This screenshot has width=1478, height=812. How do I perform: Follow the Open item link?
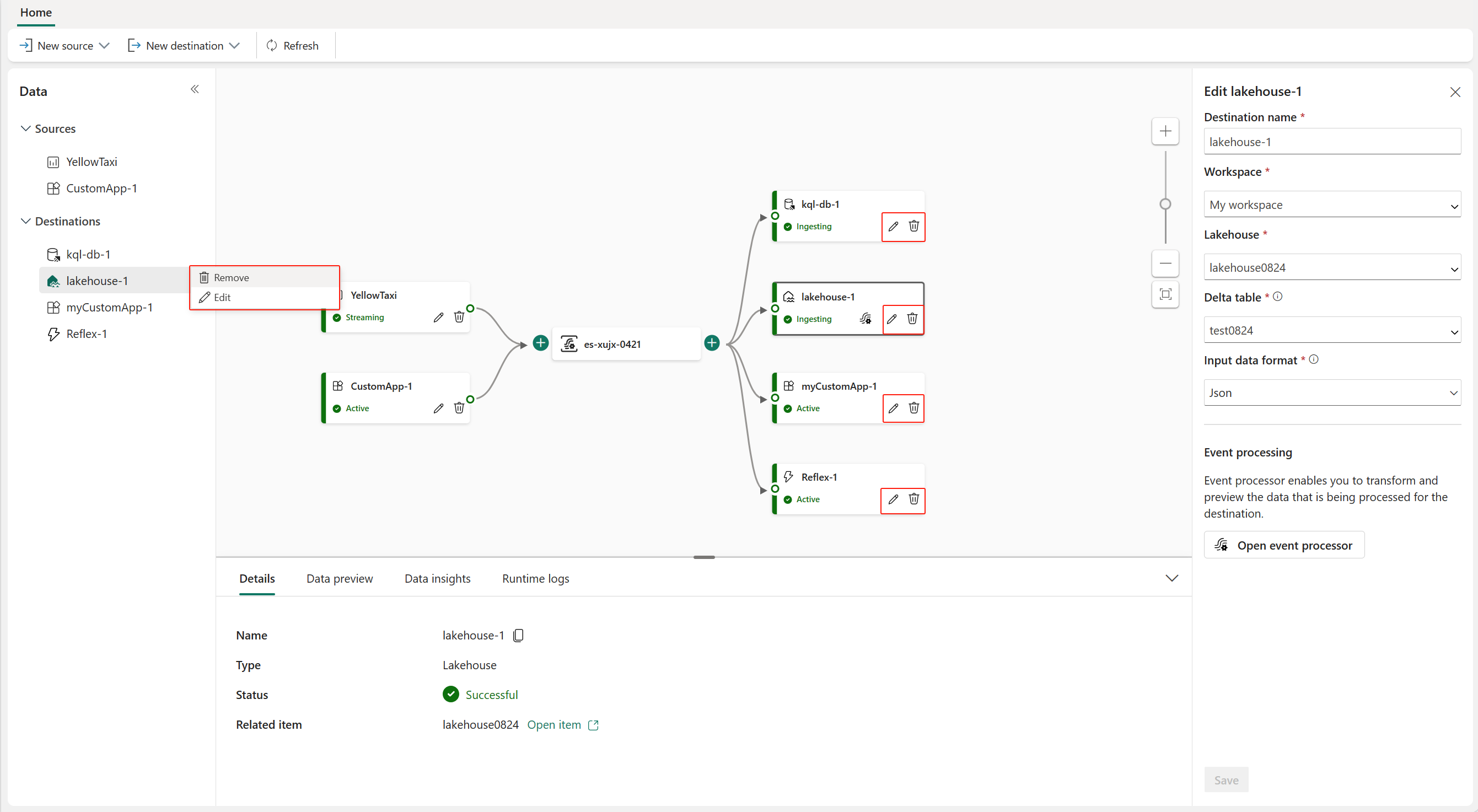pyautogui.click(x=563, y=725)
